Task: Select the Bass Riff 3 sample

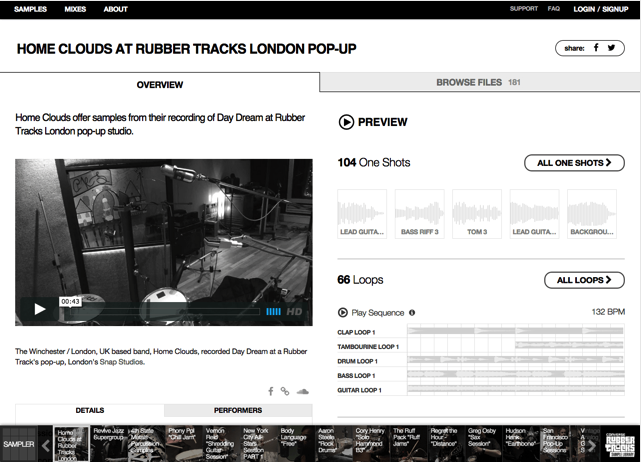Action: (x=421, y=213)
